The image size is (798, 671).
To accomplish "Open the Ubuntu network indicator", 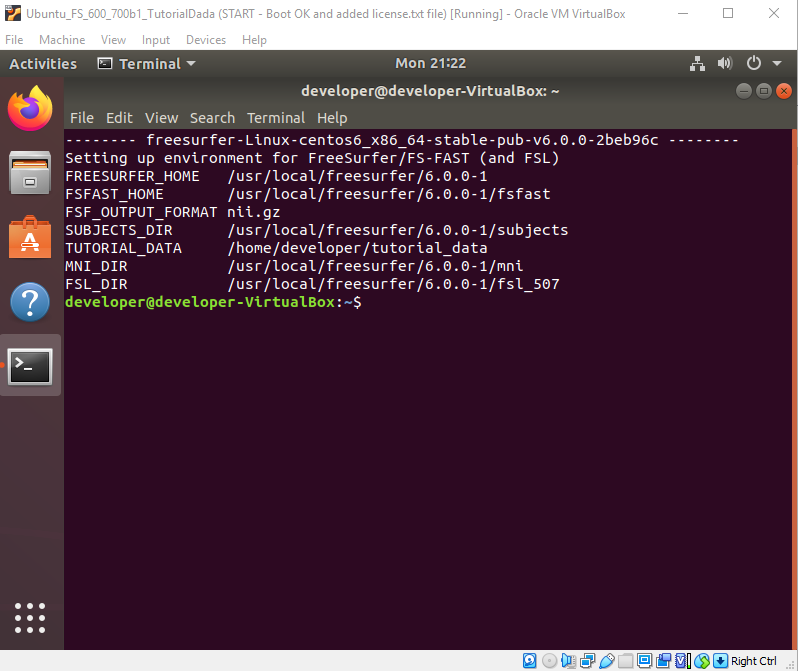I will 698,64.
